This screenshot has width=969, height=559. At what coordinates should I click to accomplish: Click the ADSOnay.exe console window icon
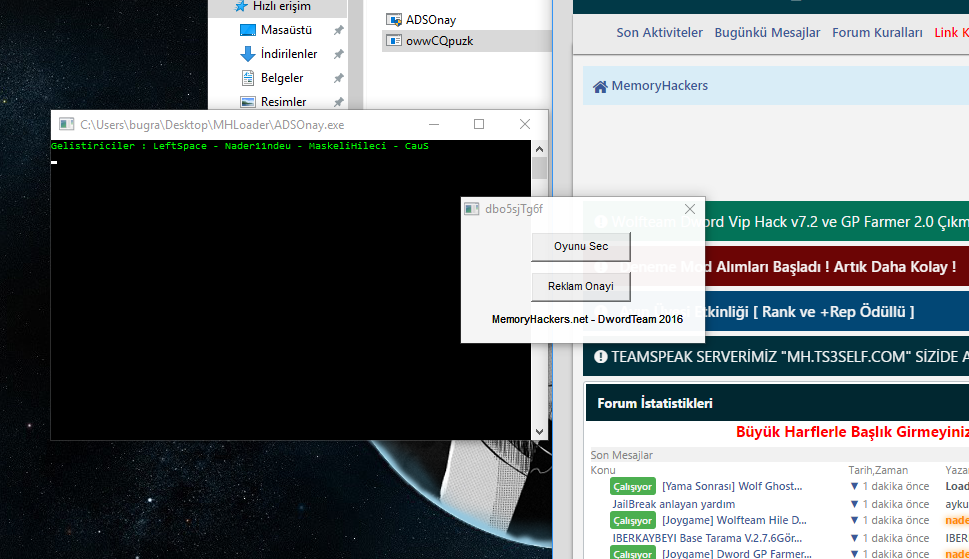coord(66,124)
